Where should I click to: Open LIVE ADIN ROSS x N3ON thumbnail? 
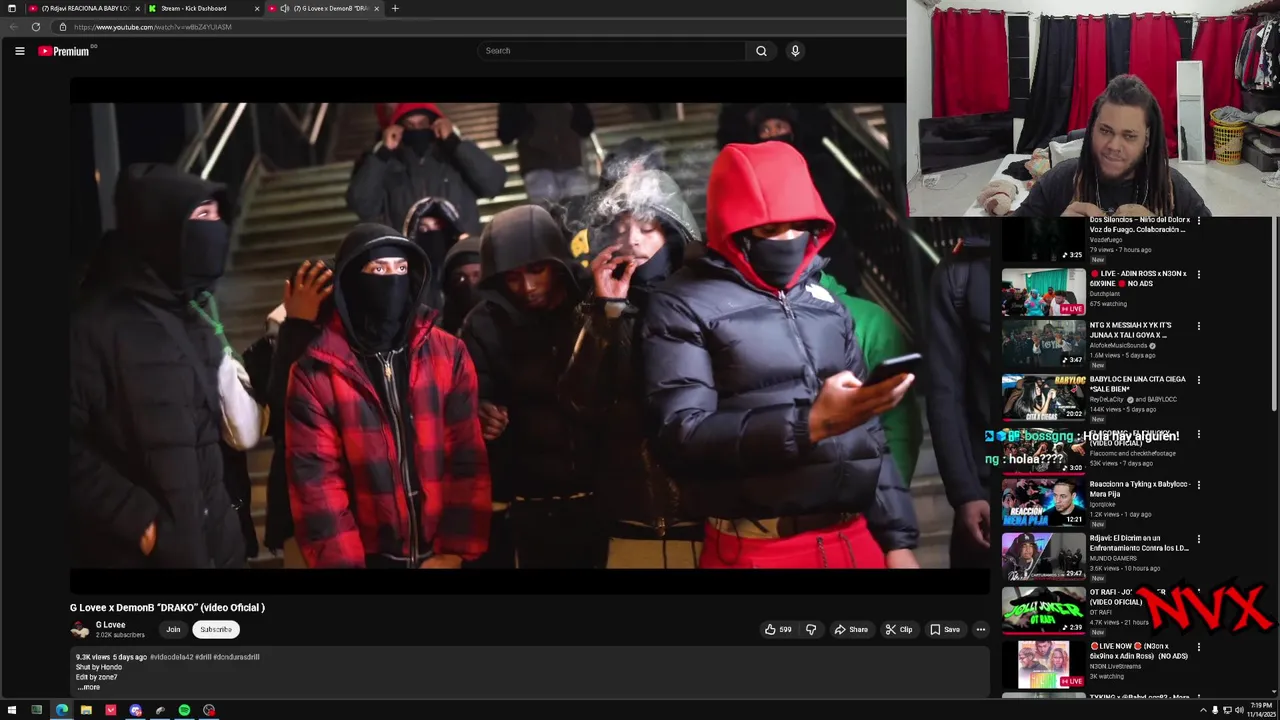coord(1043,293)
